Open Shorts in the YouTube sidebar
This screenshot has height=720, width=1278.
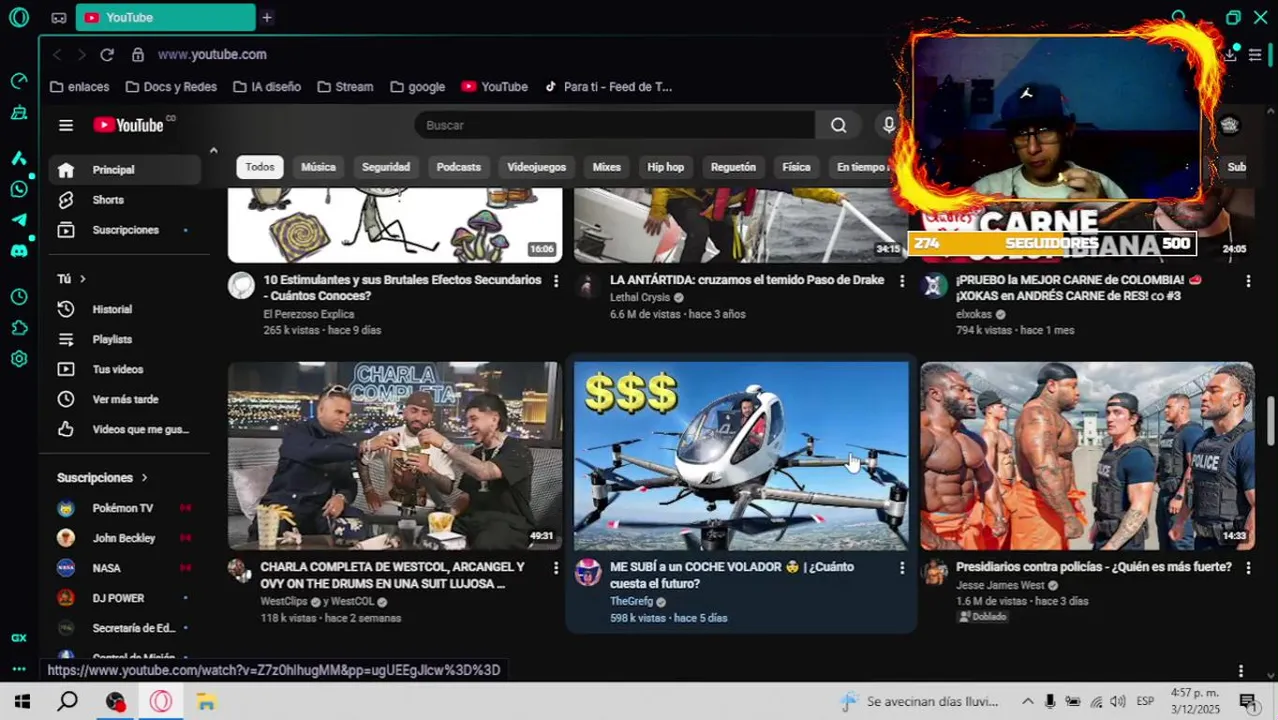coord(124,200)
